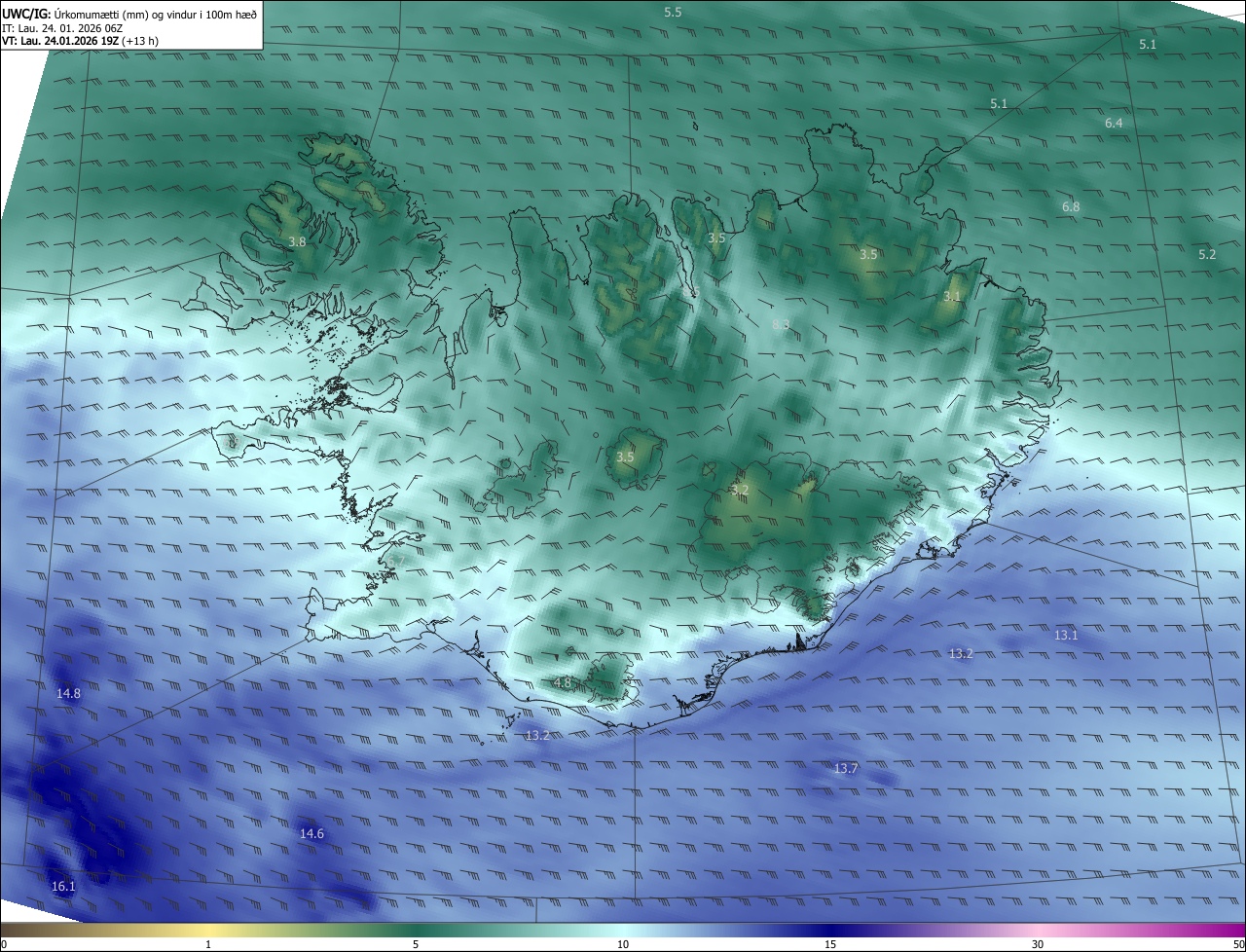Click the 13.1 value label
This screenshot has height=952, width=1246.
[x=1066, y=635]
